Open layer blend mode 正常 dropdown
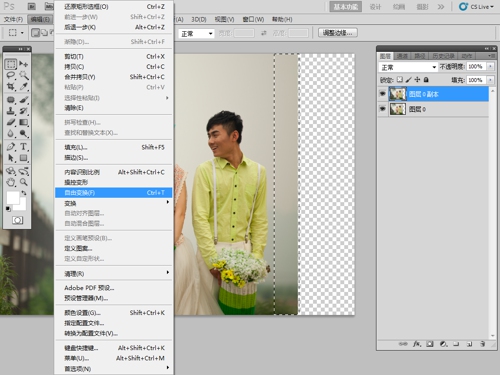The image size is (500, 375). [x=408, y=67]
